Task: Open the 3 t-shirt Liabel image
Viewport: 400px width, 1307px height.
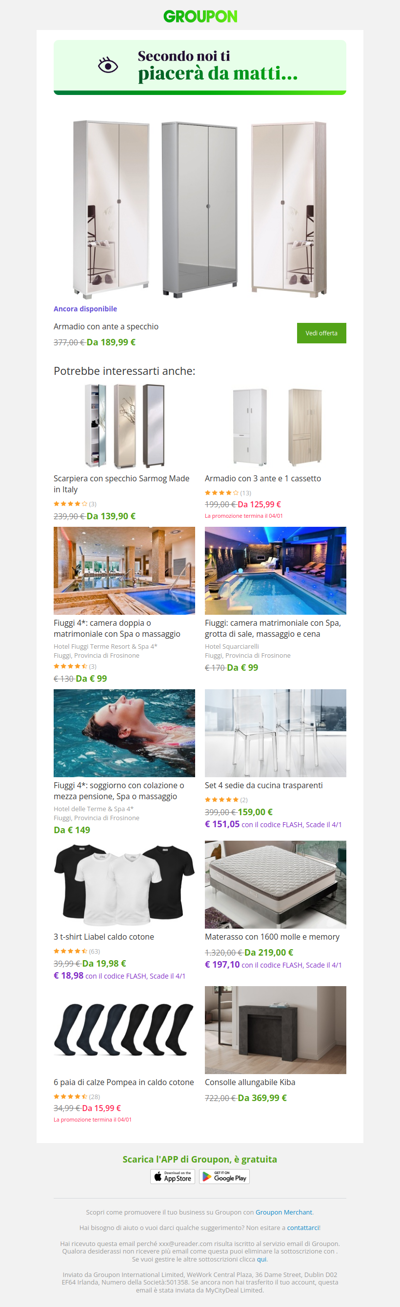Action: click(124, 884)
